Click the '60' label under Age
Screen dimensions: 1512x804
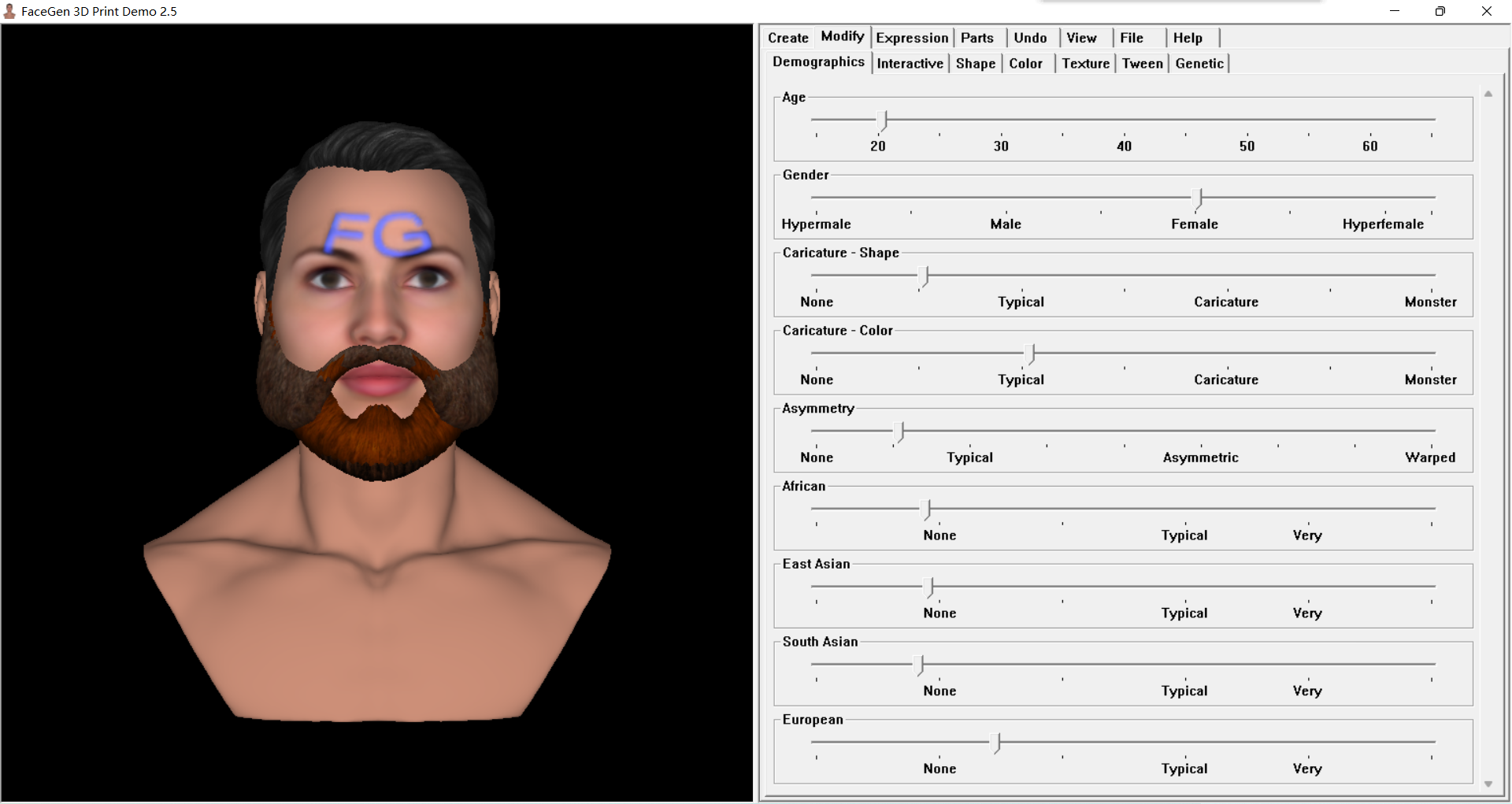1370,146
